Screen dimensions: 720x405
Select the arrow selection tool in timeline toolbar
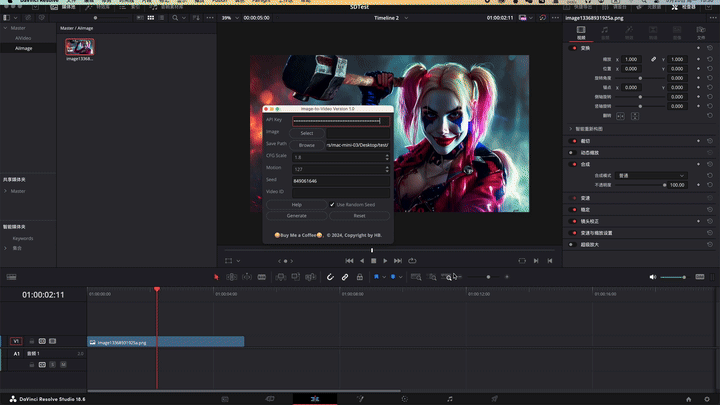216,276
